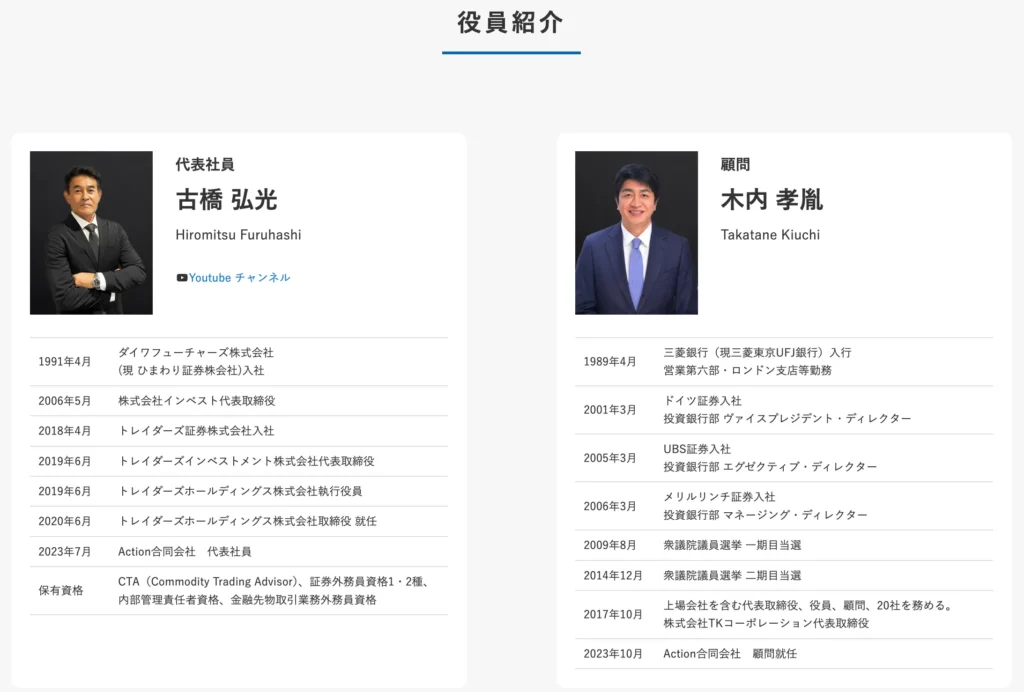Image resolution: width=1024 pixels, height=692 pixels.
Task: Select the name 古橋 弘光
Action: click(x=226, y=200)
